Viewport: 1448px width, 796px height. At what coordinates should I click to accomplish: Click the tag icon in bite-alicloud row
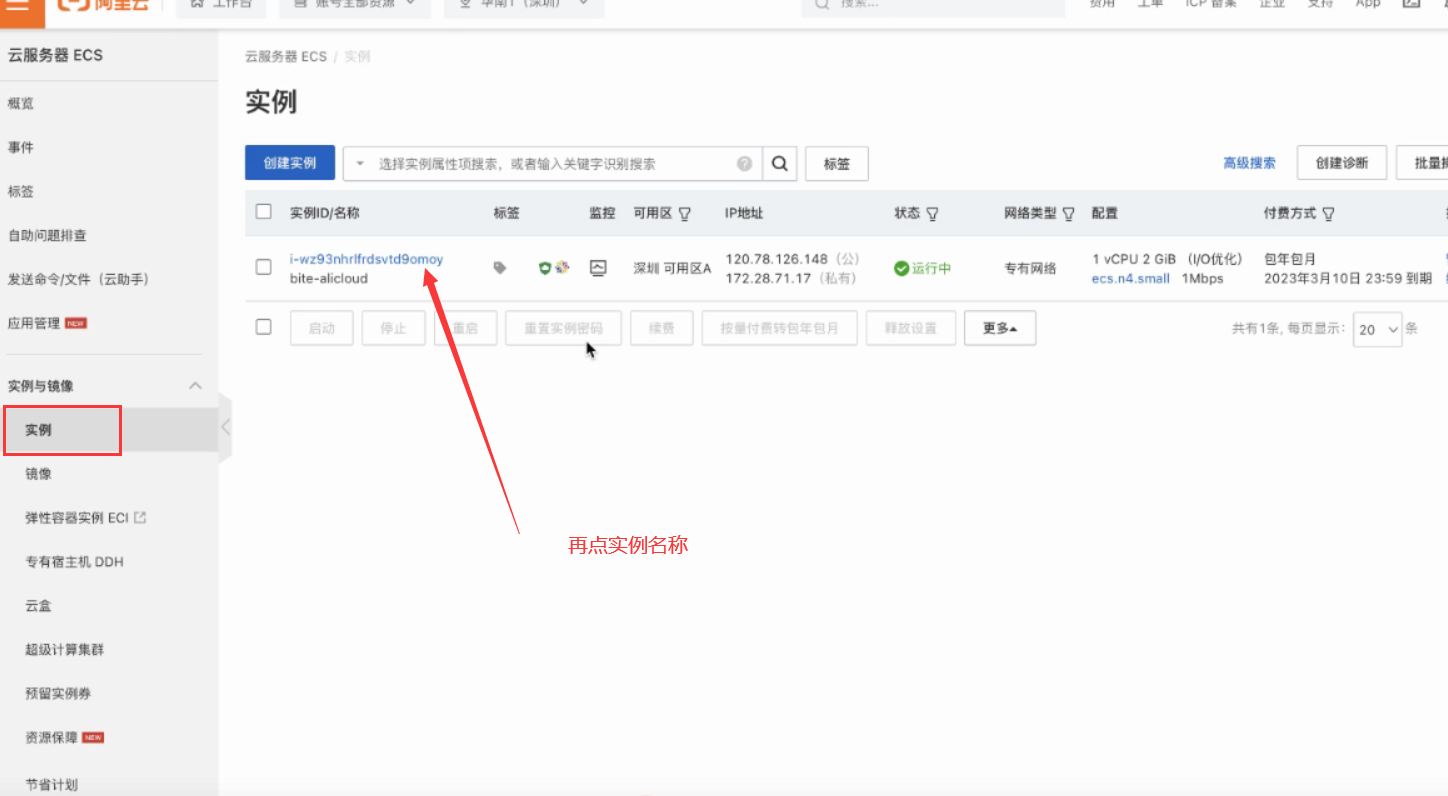pyautogui.click(x=500, y=267)
